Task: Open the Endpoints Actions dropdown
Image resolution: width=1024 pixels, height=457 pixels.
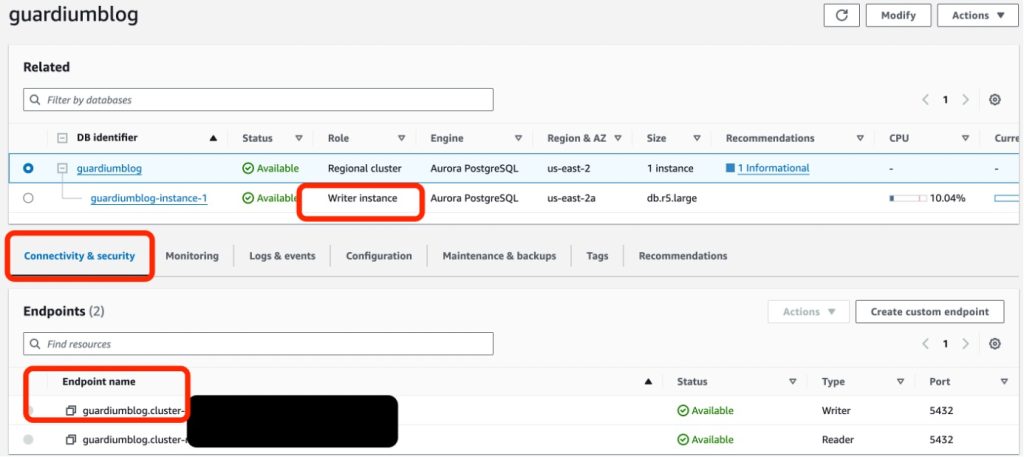Action: coord(808,311)
